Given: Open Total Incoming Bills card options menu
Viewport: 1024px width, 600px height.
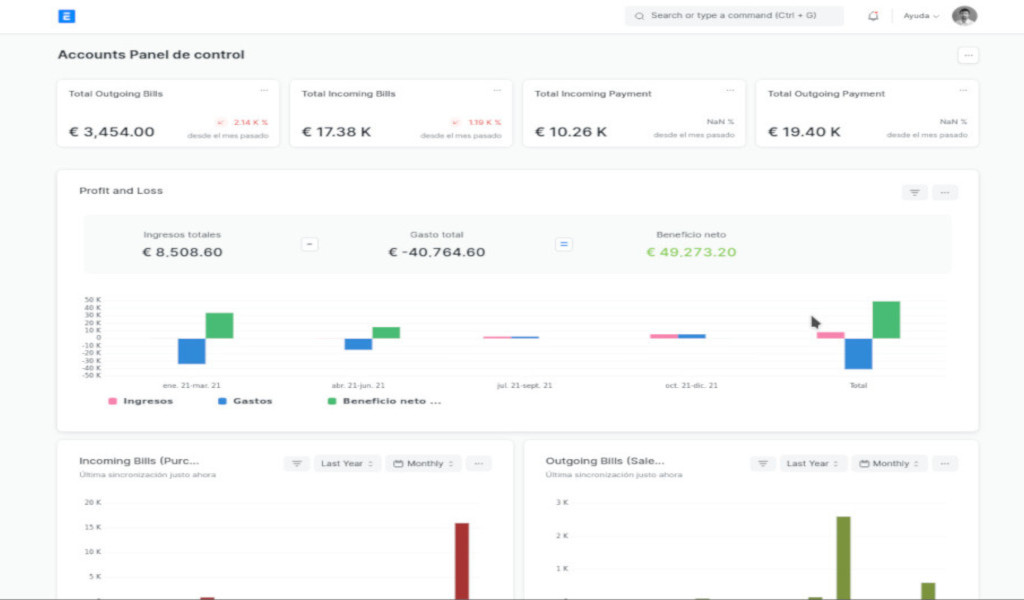Looking at the screenshot, I should 497,91.
